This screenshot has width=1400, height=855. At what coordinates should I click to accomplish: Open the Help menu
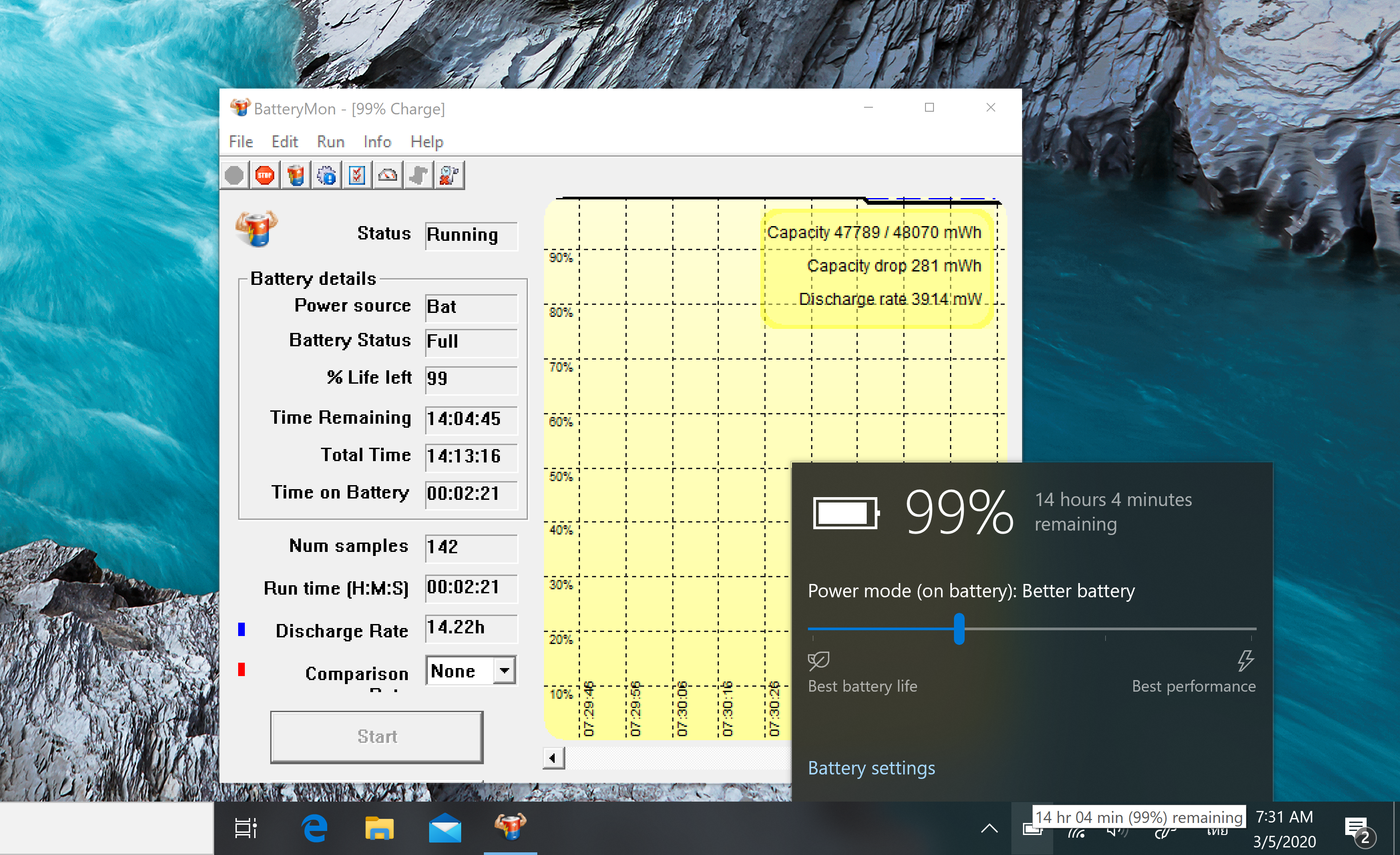427,142
